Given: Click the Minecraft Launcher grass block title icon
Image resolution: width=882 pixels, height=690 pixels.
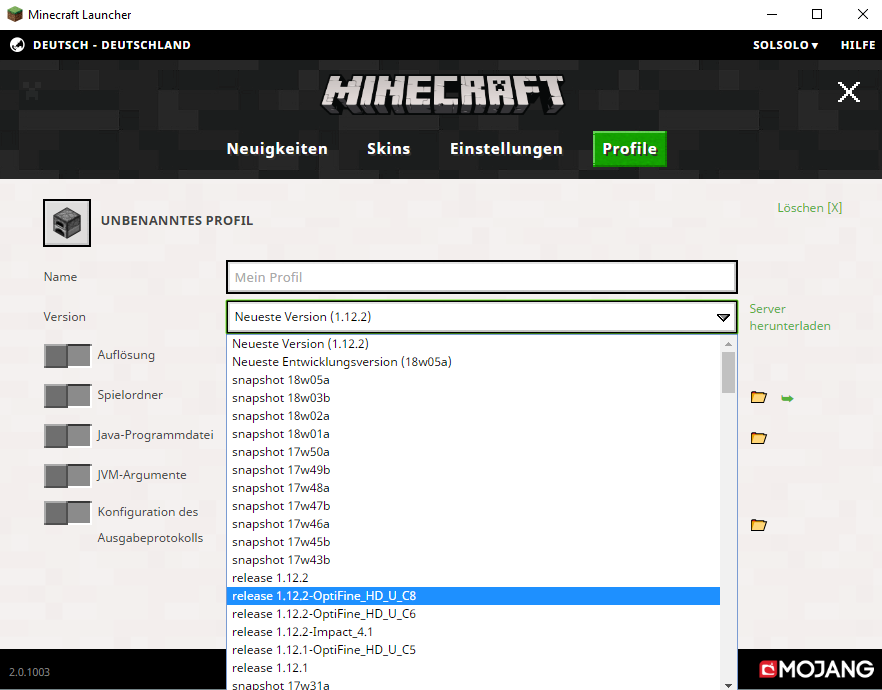Looking at the screenshot, I should [x=15, y=15].
